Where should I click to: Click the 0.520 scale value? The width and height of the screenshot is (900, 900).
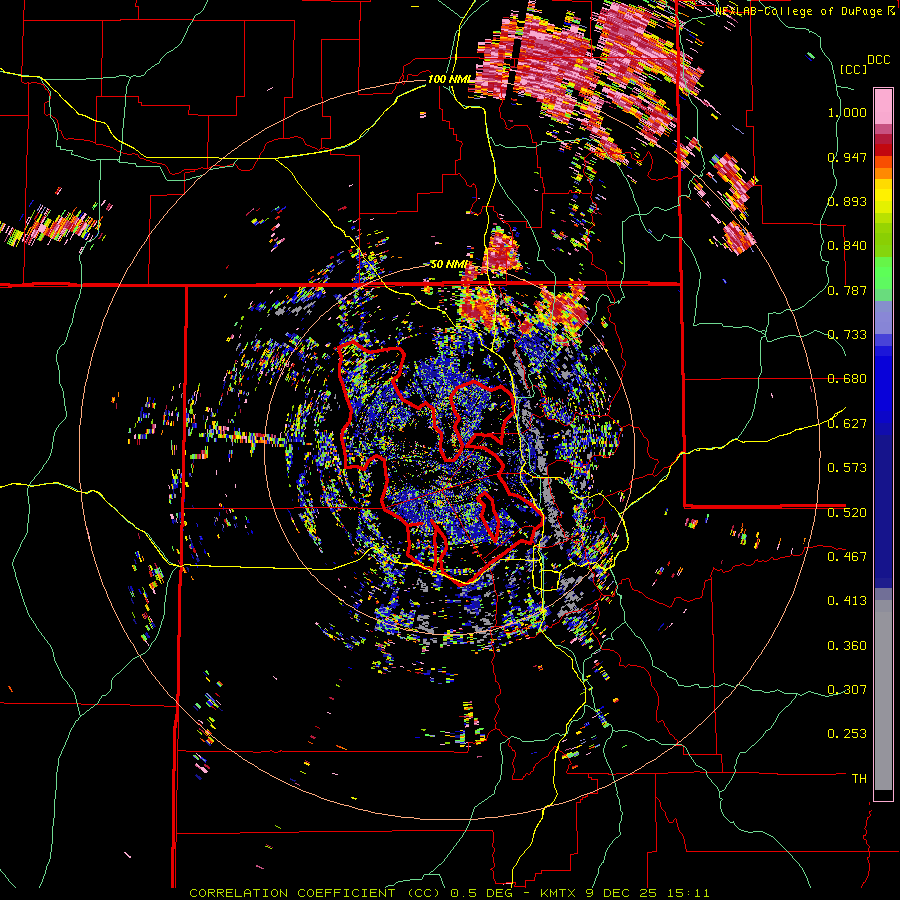847,512
